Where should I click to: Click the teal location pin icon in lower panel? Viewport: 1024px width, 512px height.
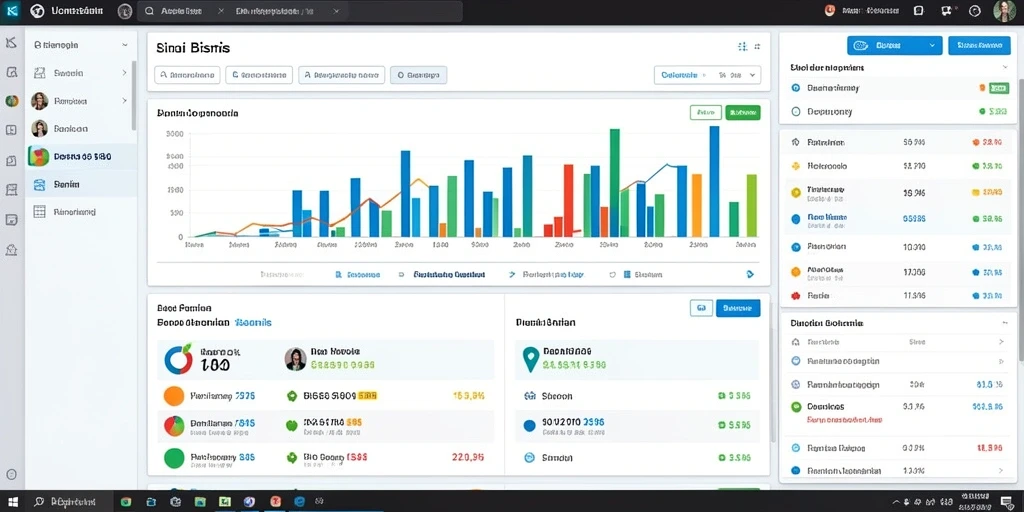pos(530,359)
